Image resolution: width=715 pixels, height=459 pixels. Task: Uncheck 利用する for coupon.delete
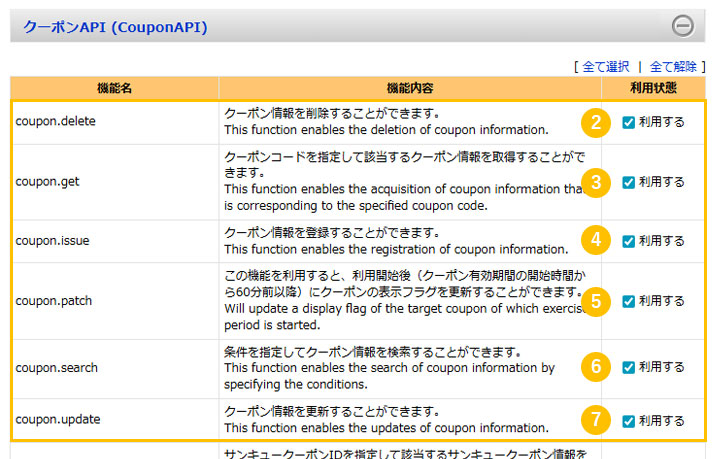pyautogui.click(x=628, y=123)
